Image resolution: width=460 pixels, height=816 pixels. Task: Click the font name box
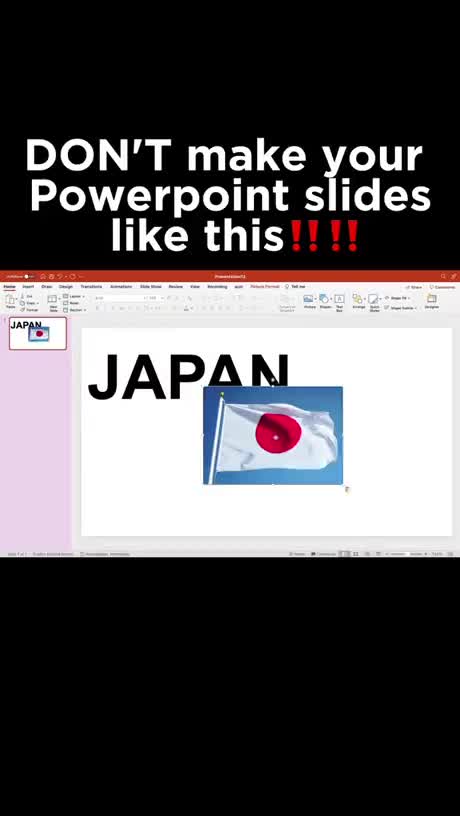click(118, 298)
